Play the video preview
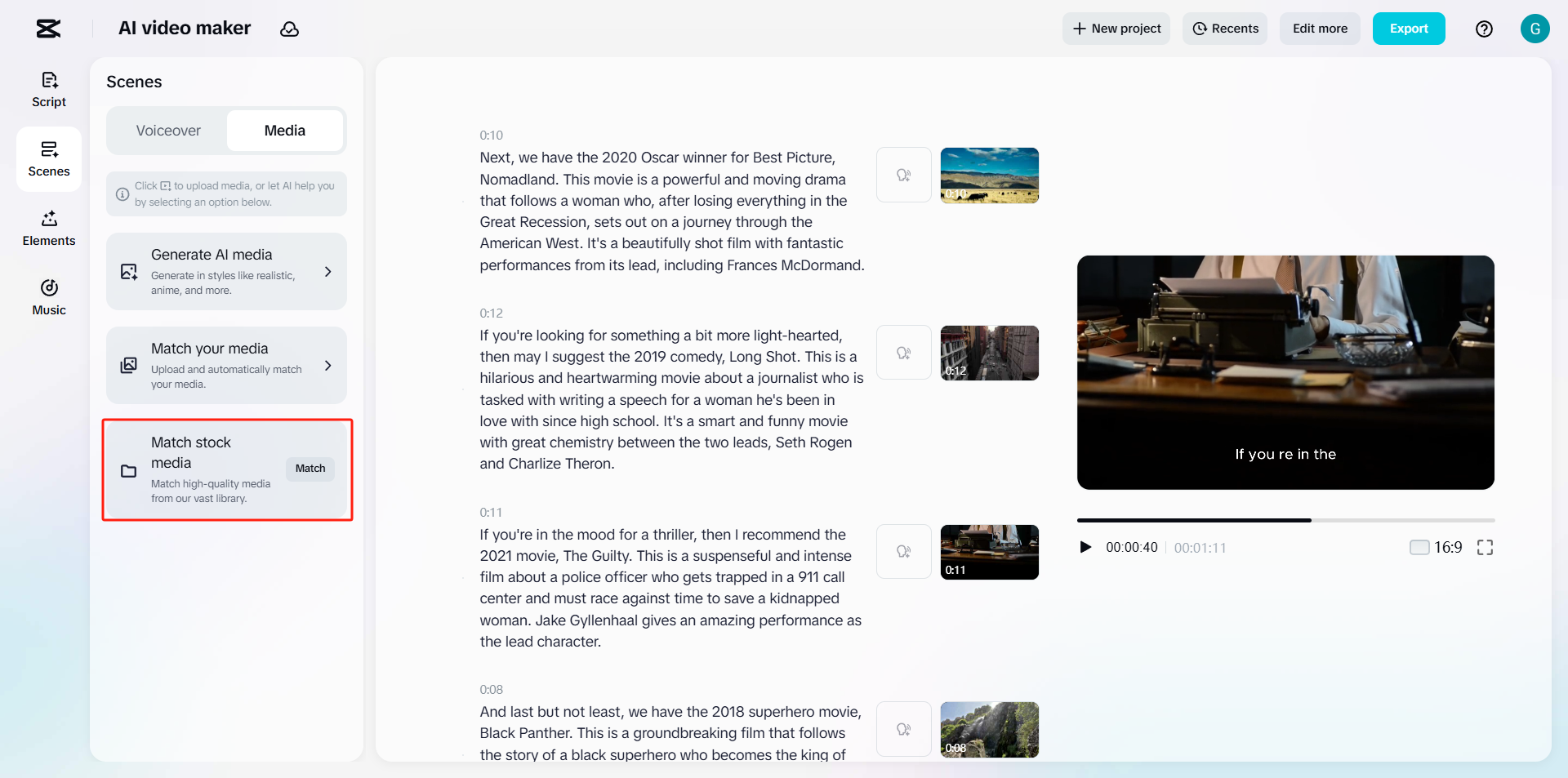 tap(1085, 547)
